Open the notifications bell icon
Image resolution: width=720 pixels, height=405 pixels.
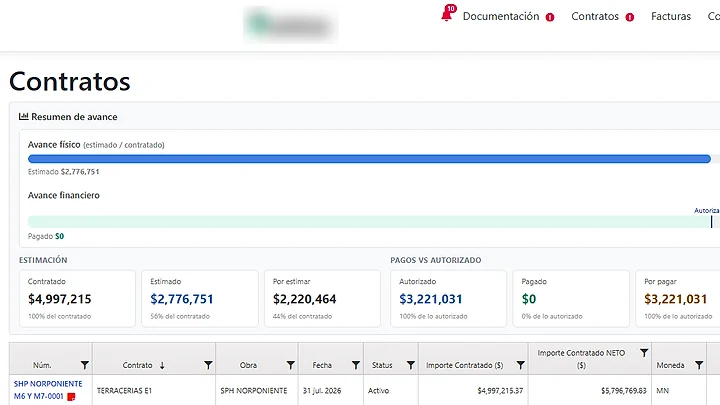pyautogui.click(x=447, y=15)
